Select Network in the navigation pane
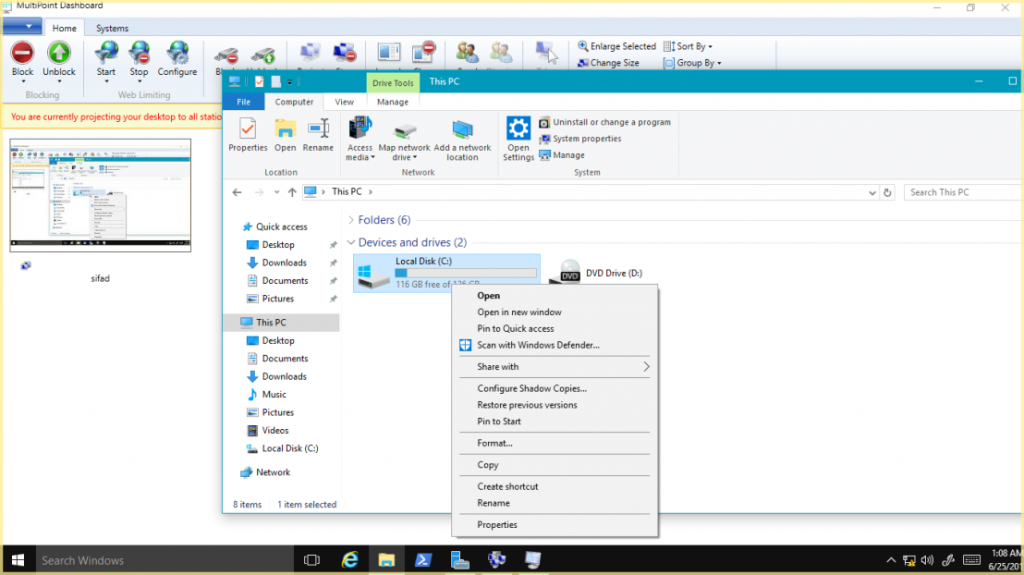The width and height of the screenshot is (1024, 575). 272,472
